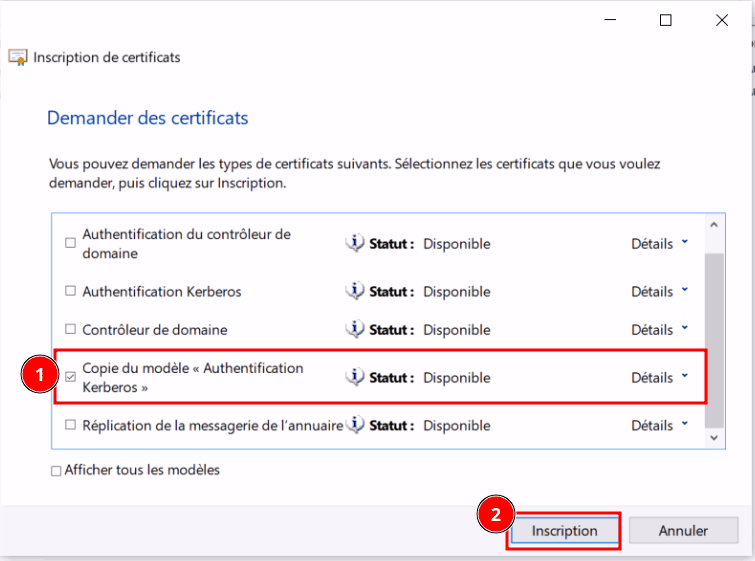Click info icon for Réplication de la messagerie row
This screenshot has height=561, width=755.
click(x=354, y=425)
